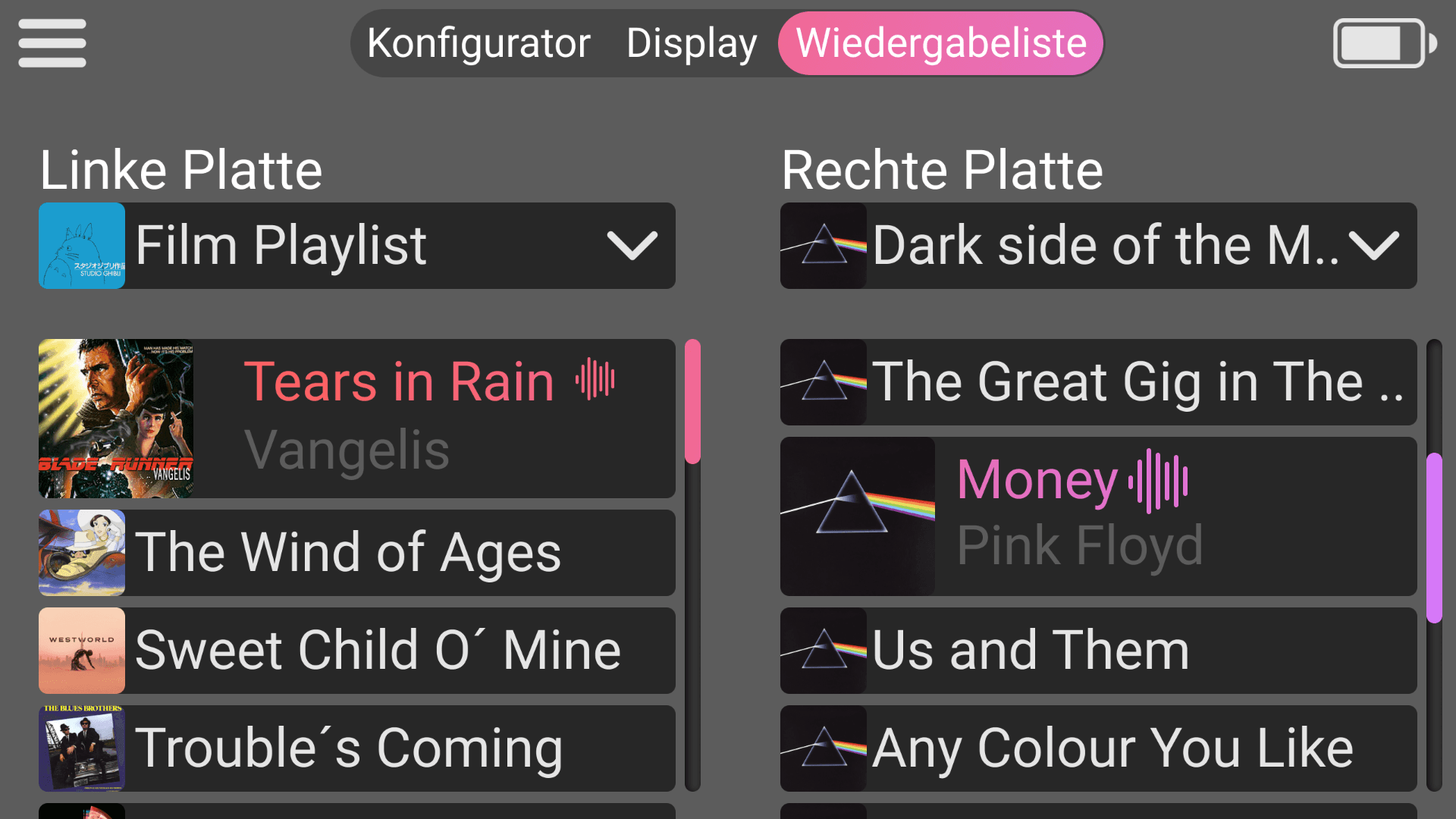Switch to the Konfigurator tab
The height and width of the screenshot is (819, 1456).
pyautogui.click(x=479, y=43)
